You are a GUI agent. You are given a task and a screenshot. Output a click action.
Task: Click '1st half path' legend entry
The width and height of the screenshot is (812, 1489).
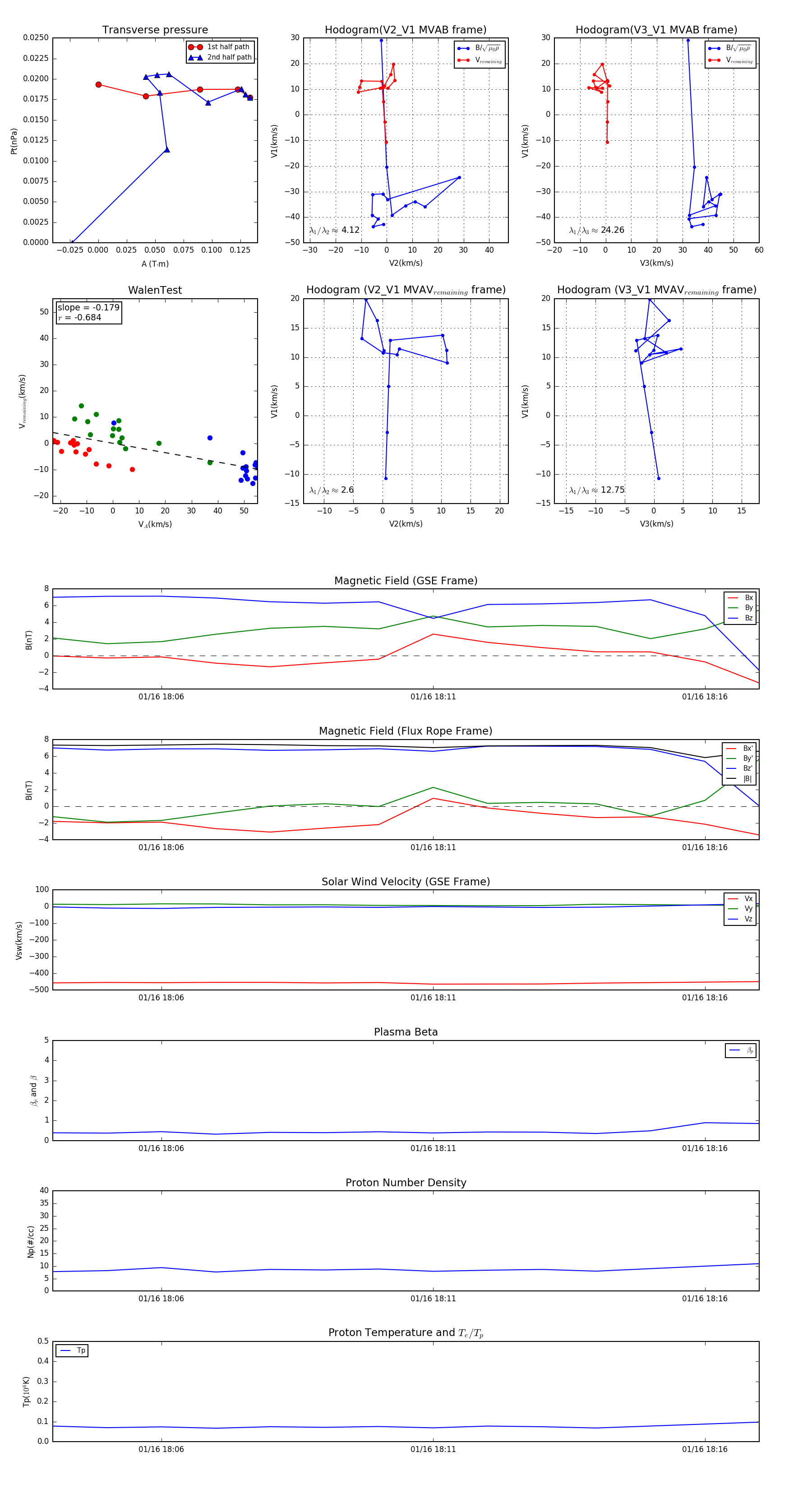(x=220, y=47)
